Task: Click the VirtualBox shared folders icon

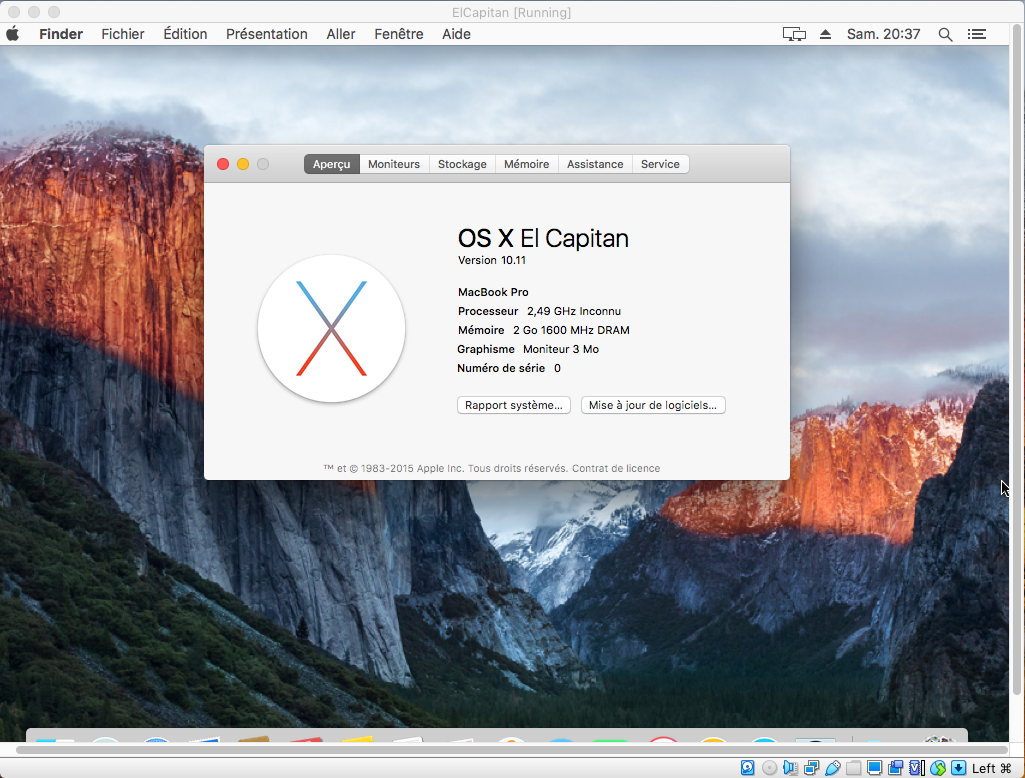Action: click(854, 768)
